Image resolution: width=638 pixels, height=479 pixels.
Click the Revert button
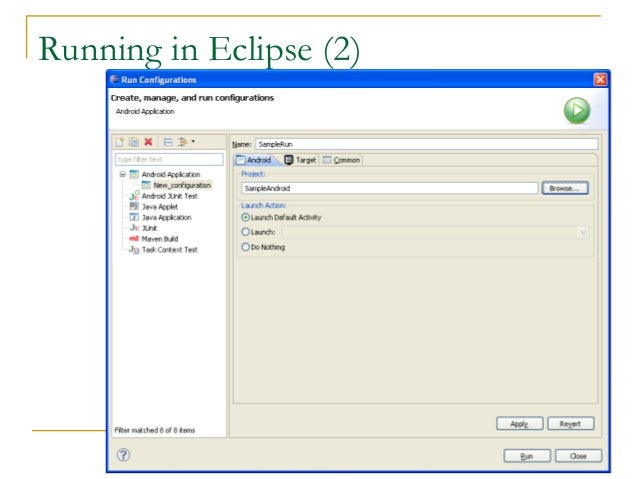(x=570, y=424)
